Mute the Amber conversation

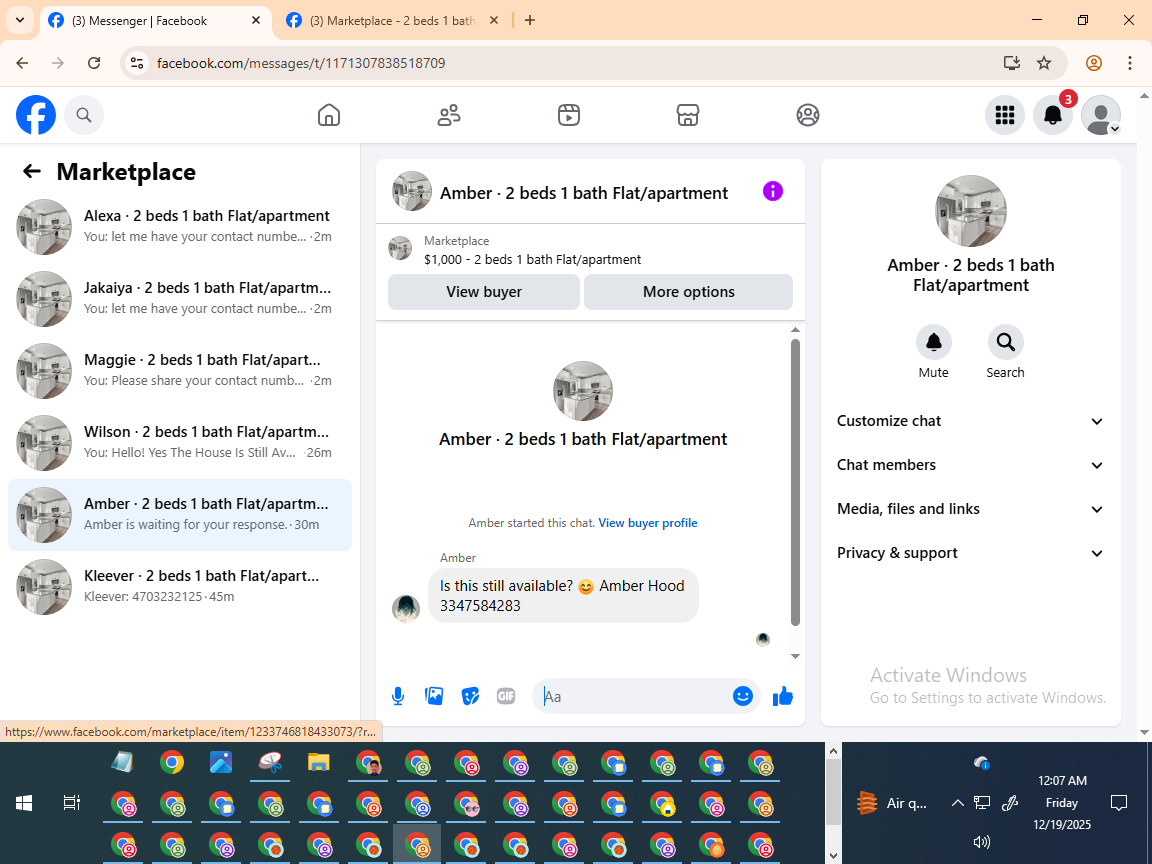[934, 342]
